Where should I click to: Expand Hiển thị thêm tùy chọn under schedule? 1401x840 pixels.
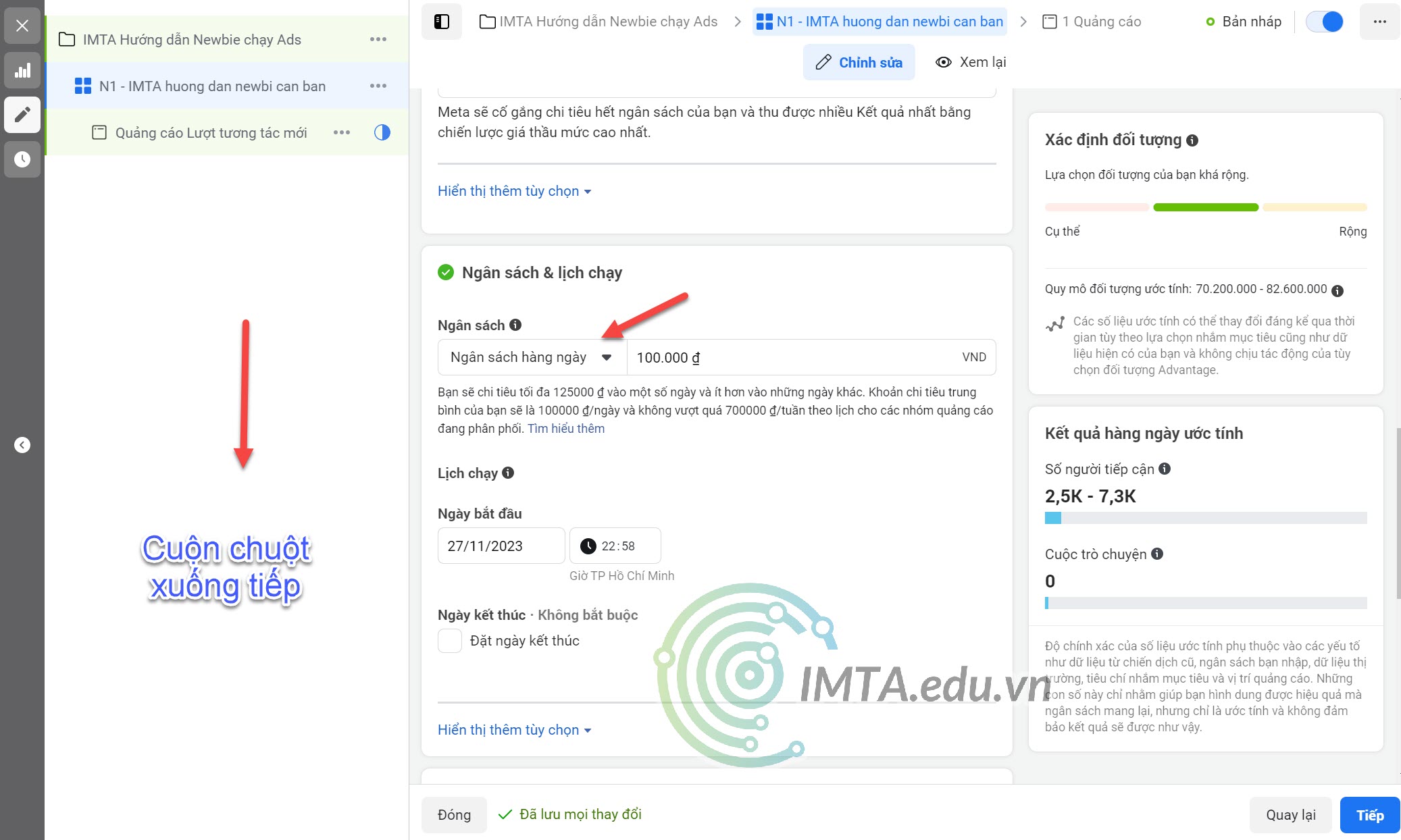pyautogui.click(x=515, y=730)
